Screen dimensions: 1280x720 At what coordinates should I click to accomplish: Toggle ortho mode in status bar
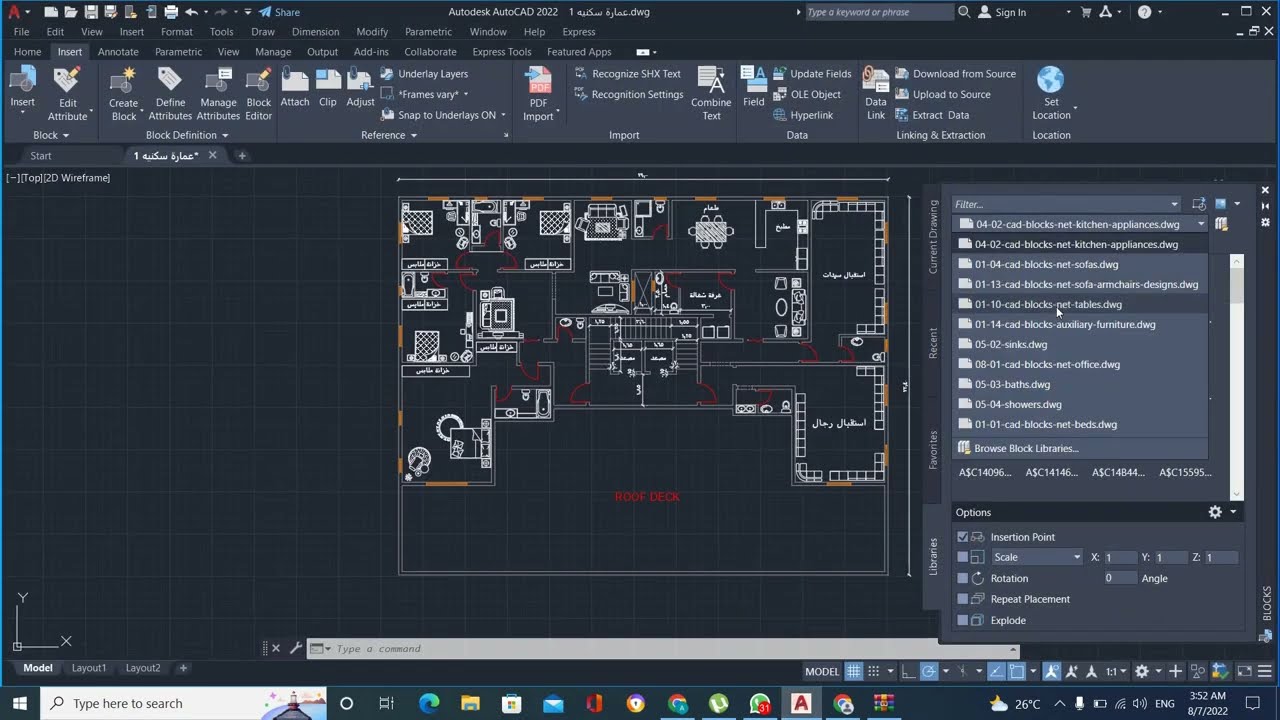pyautogui.click(x=908, y=671)
